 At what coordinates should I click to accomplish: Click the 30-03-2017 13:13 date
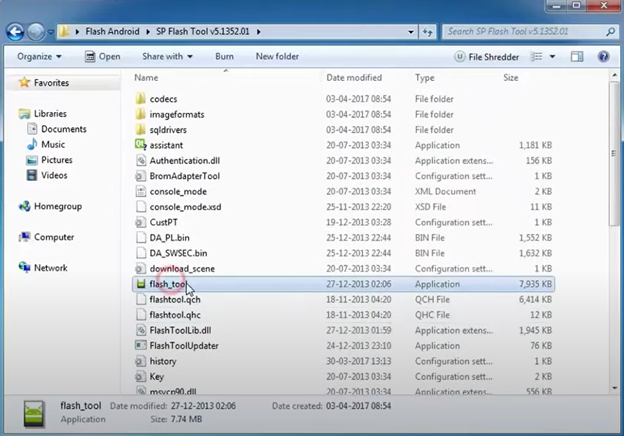359,361
